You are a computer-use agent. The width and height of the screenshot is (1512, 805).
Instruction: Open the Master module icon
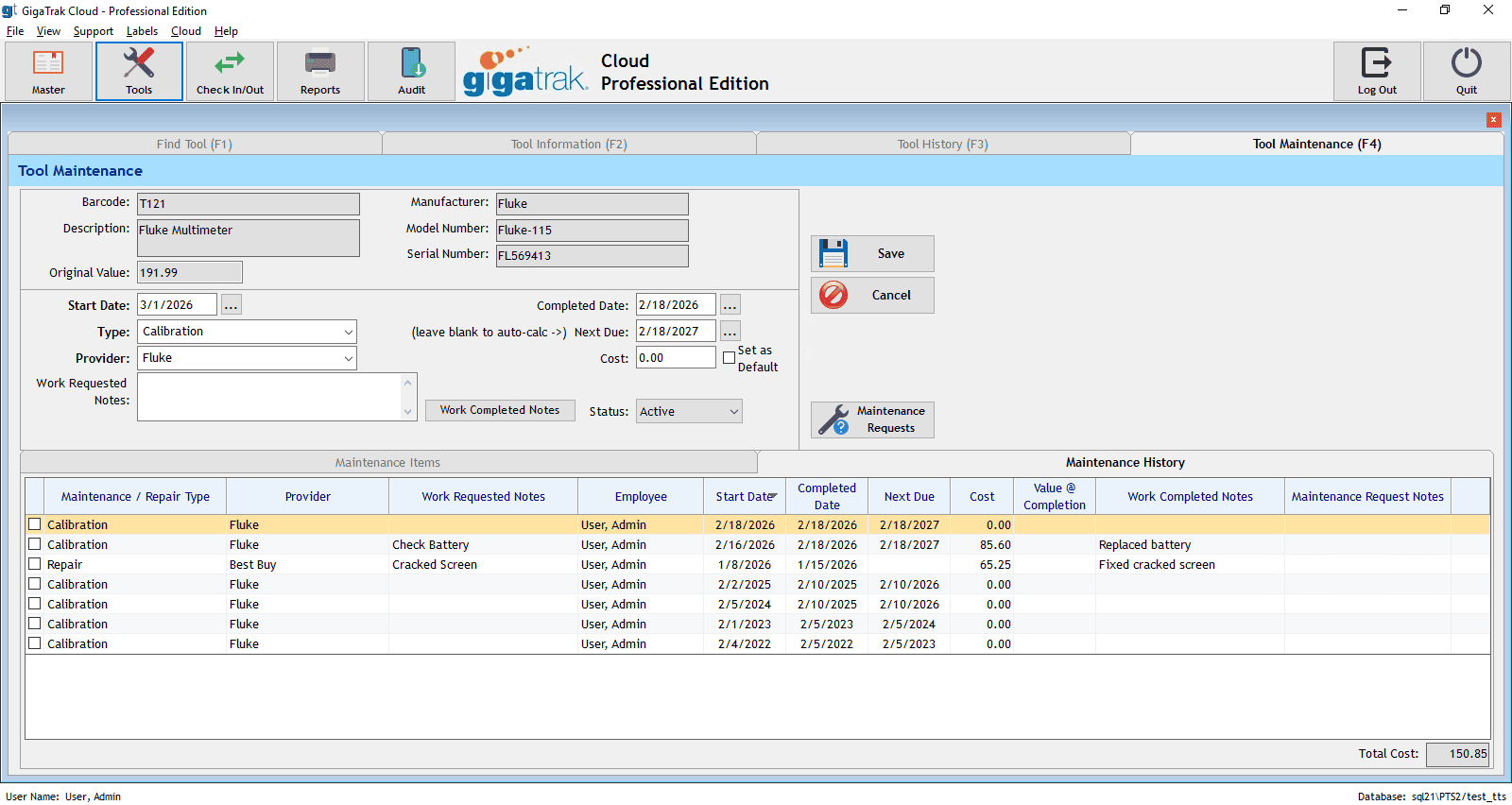pos(48,71)
